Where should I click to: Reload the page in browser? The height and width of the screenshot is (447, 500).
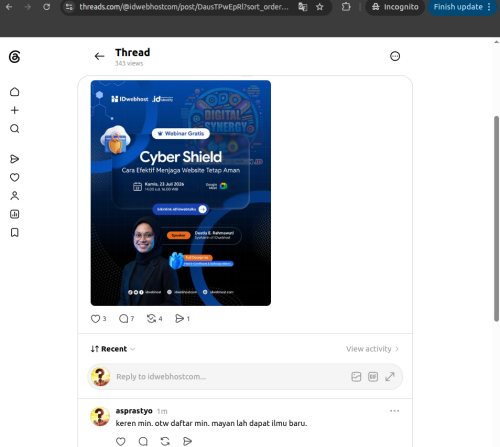tap(46, 7)
